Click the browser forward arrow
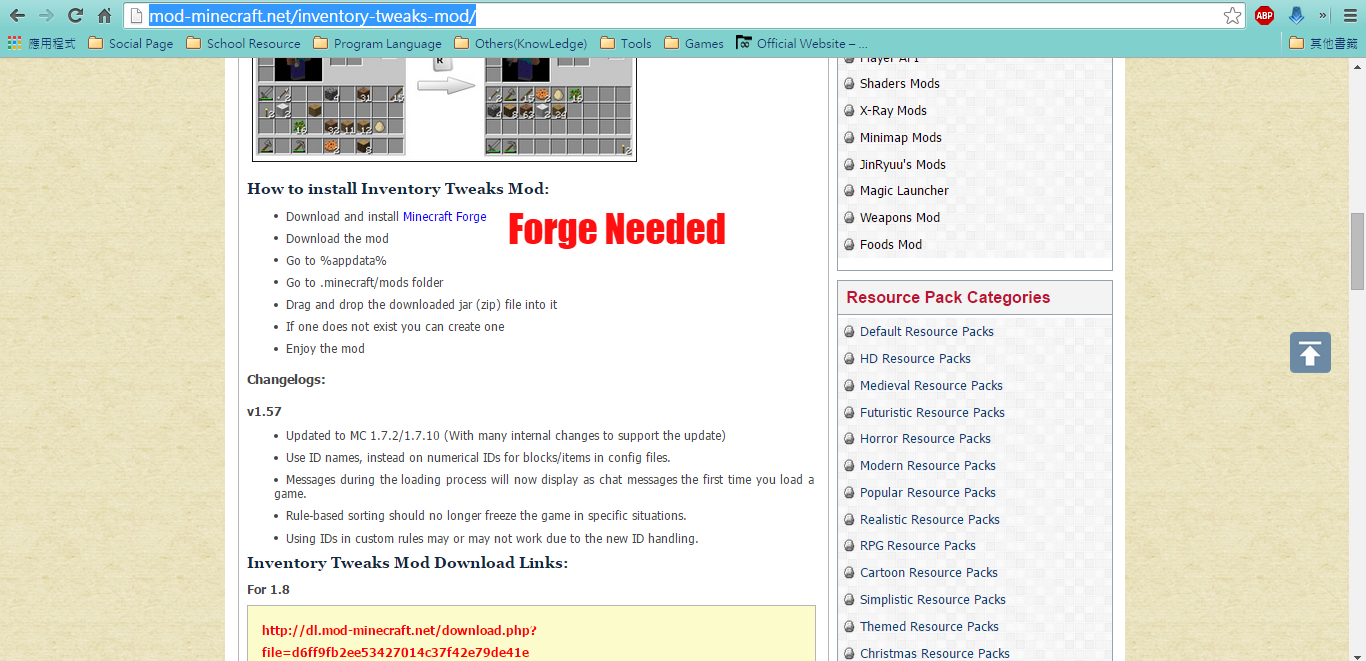This screenshot has width=1366, height=661. point(46,15)
